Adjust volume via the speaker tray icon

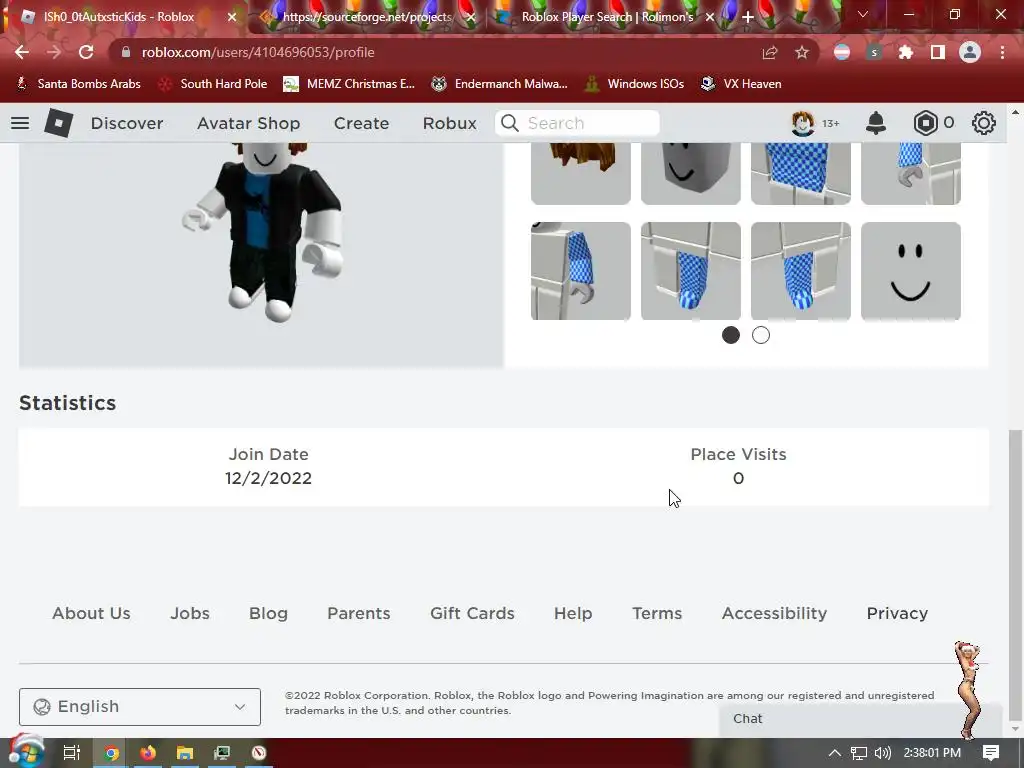pos(882,753)
